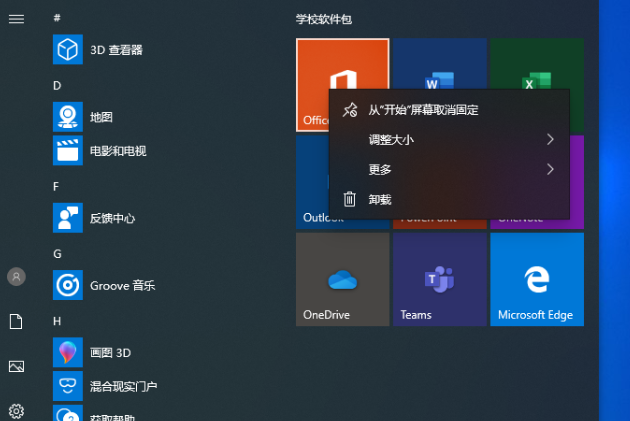The image size is (630, 421).
Task: Click the Groove 音乐 label text
Action: [x=123, y=286]
